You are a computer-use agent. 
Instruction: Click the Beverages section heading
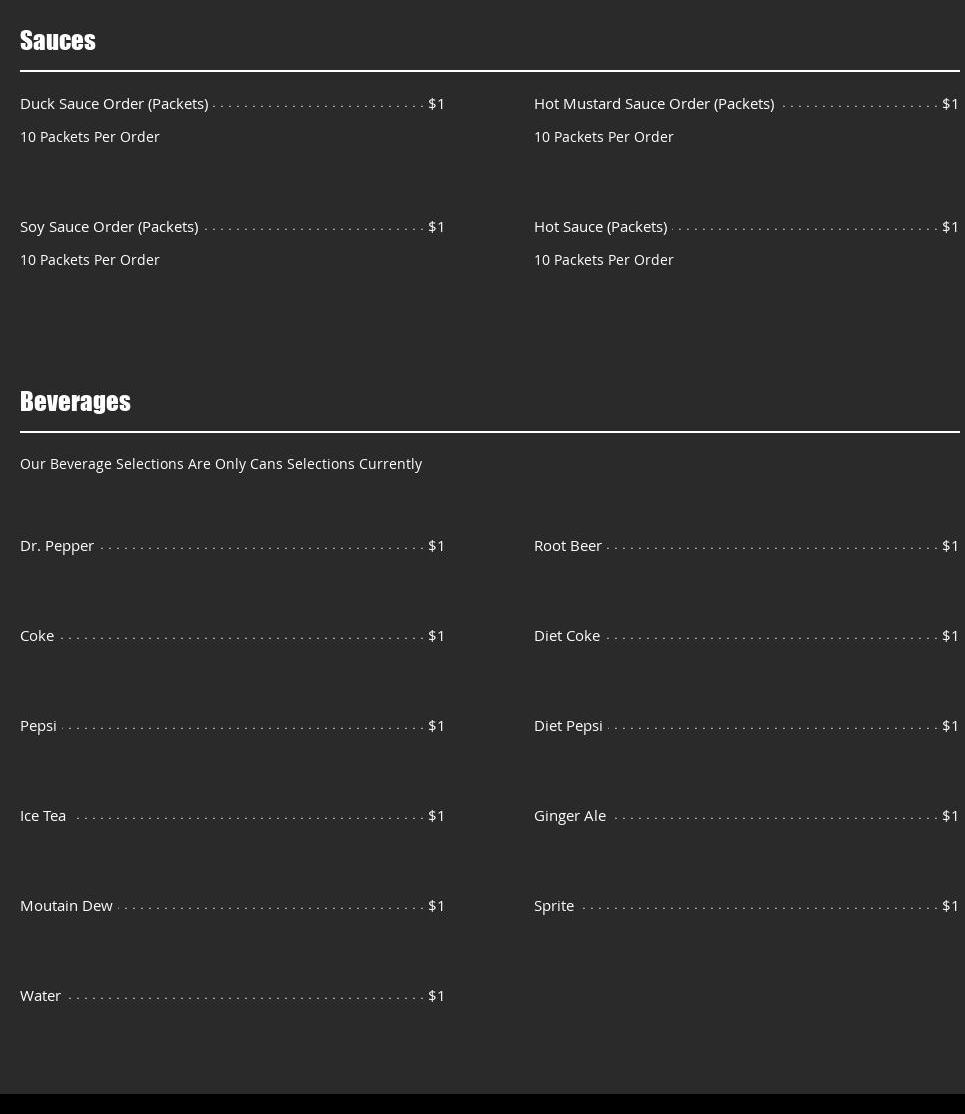tap(75, 401)
